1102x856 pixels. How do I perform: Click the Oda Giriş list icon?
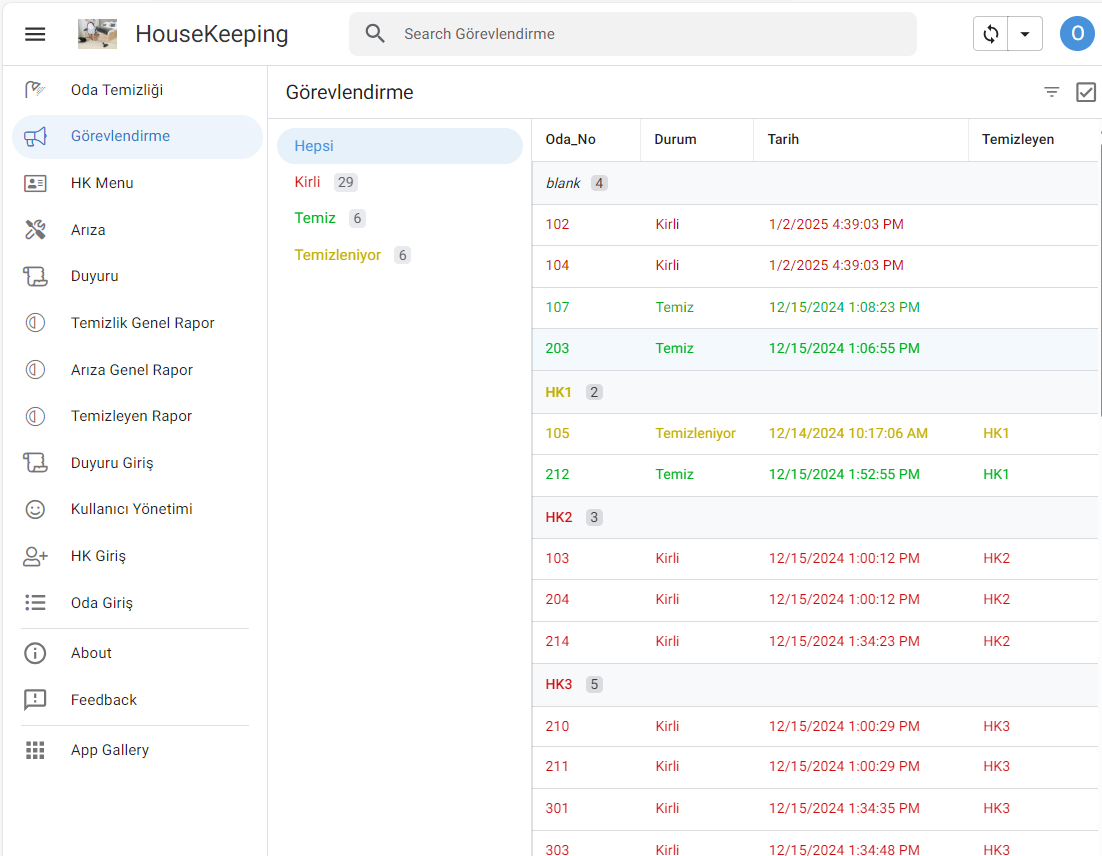coord(35,602)
